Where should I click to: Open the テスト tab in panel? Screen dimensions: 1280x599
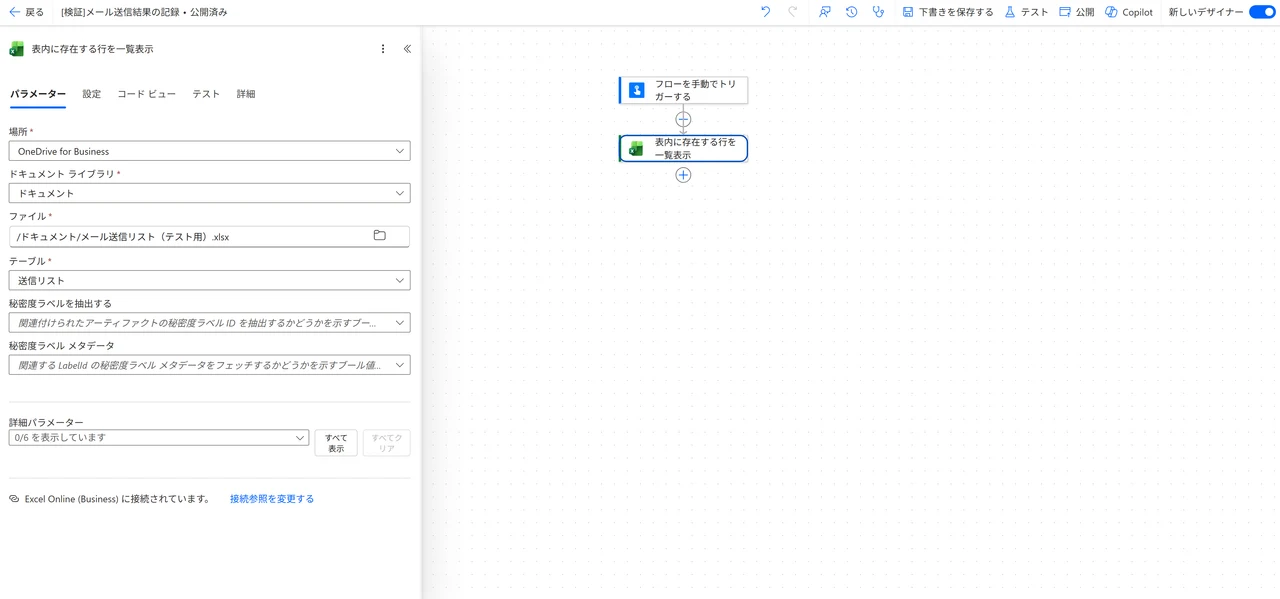[206, 94]
